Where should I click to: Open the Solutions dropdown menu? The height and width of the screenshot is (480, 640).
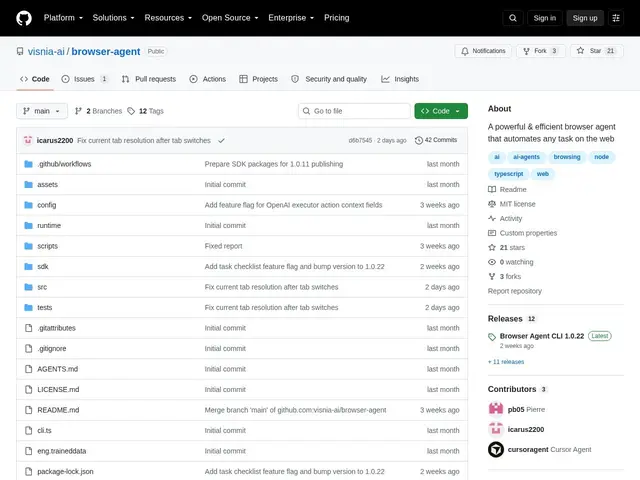(113, 18)
